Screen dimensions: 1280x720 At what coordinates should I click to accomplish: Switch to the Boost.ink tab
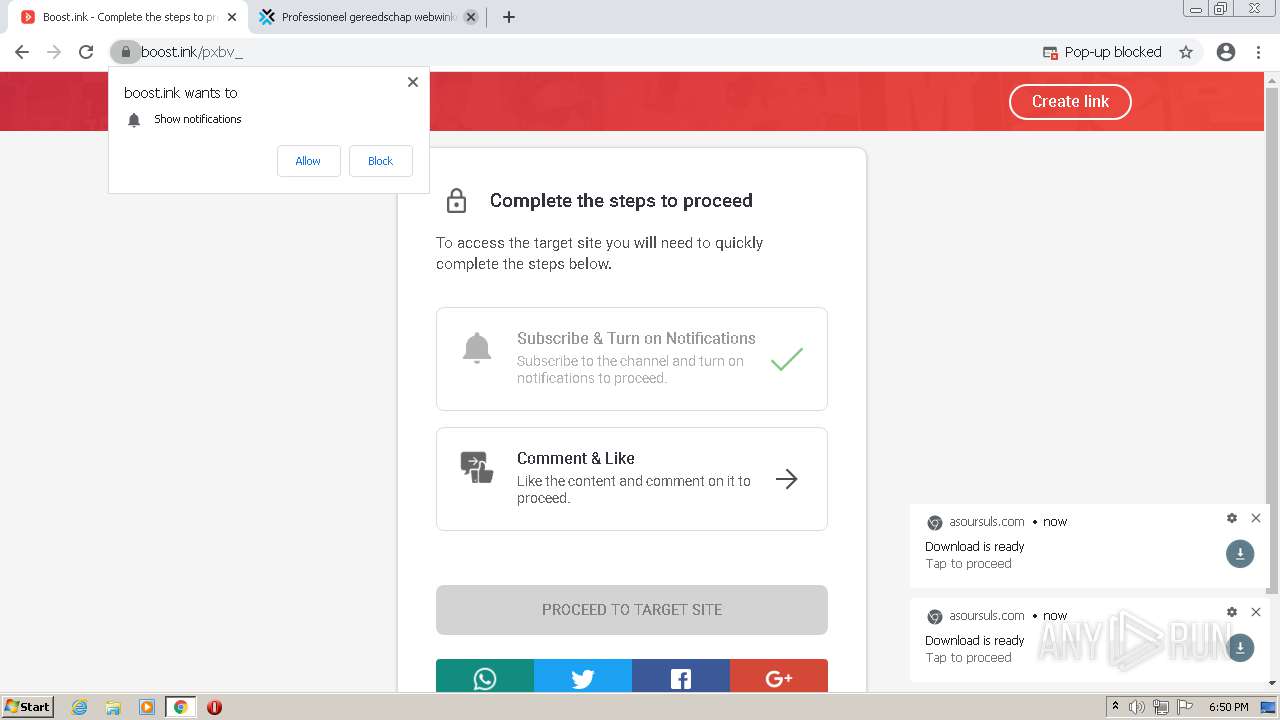click(128, 17)
